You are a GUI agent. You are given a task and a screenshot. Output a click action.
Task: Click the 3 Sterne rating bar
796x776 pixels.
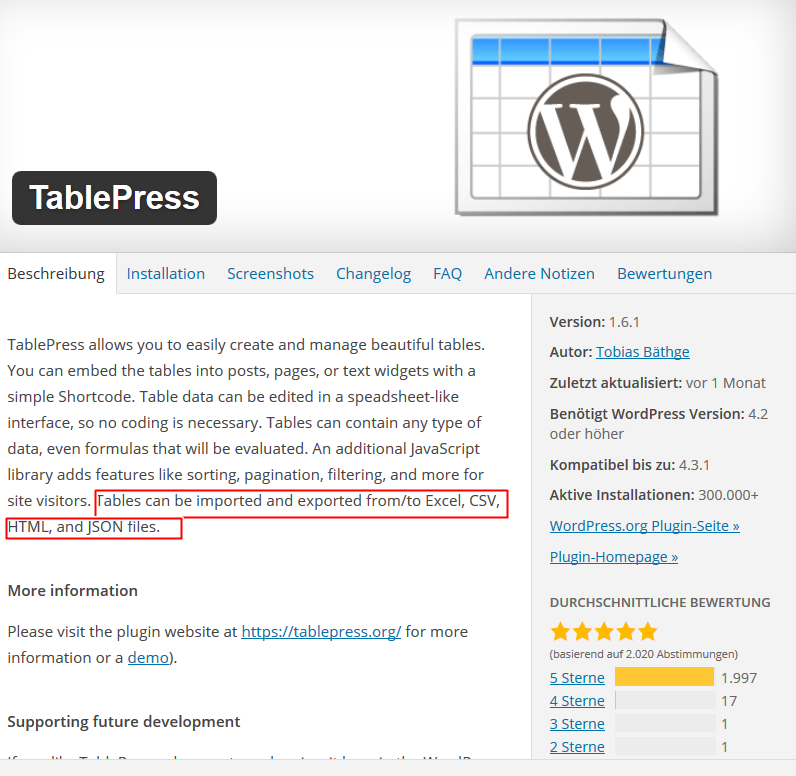(665, 723)
